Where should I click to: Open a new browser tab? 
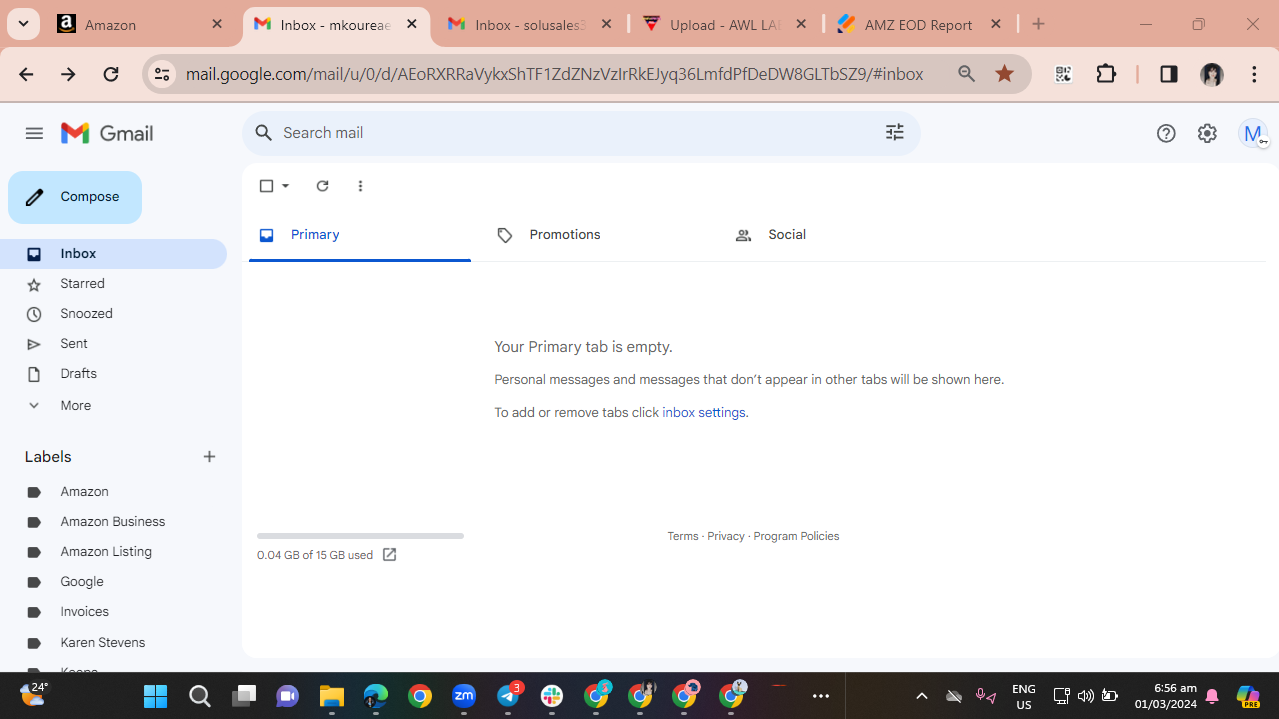pyautogui.click(x=1038, y=24)
